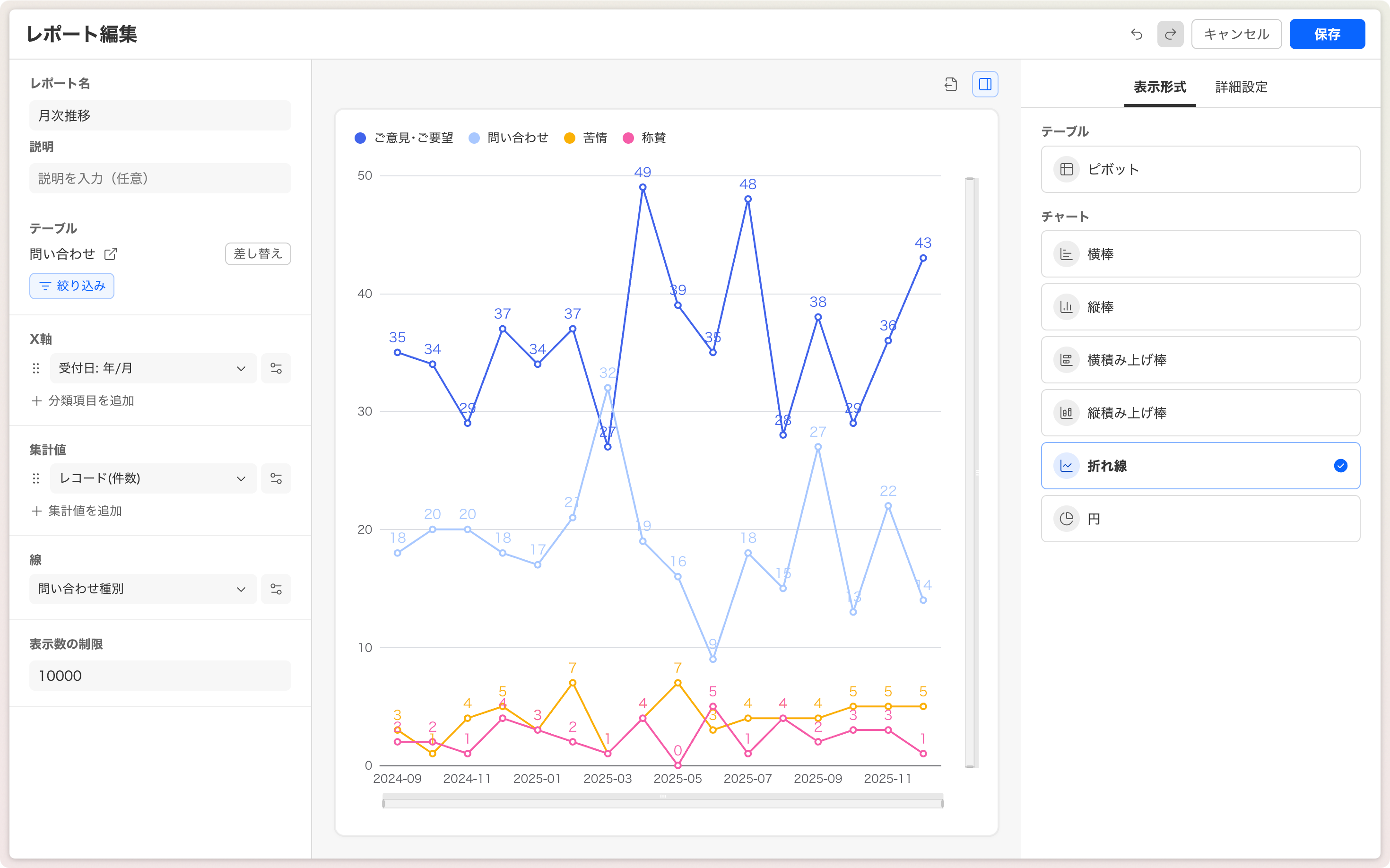Switch to the 詳細設定 tab

pyautogui.click(x=1241, y=87)
